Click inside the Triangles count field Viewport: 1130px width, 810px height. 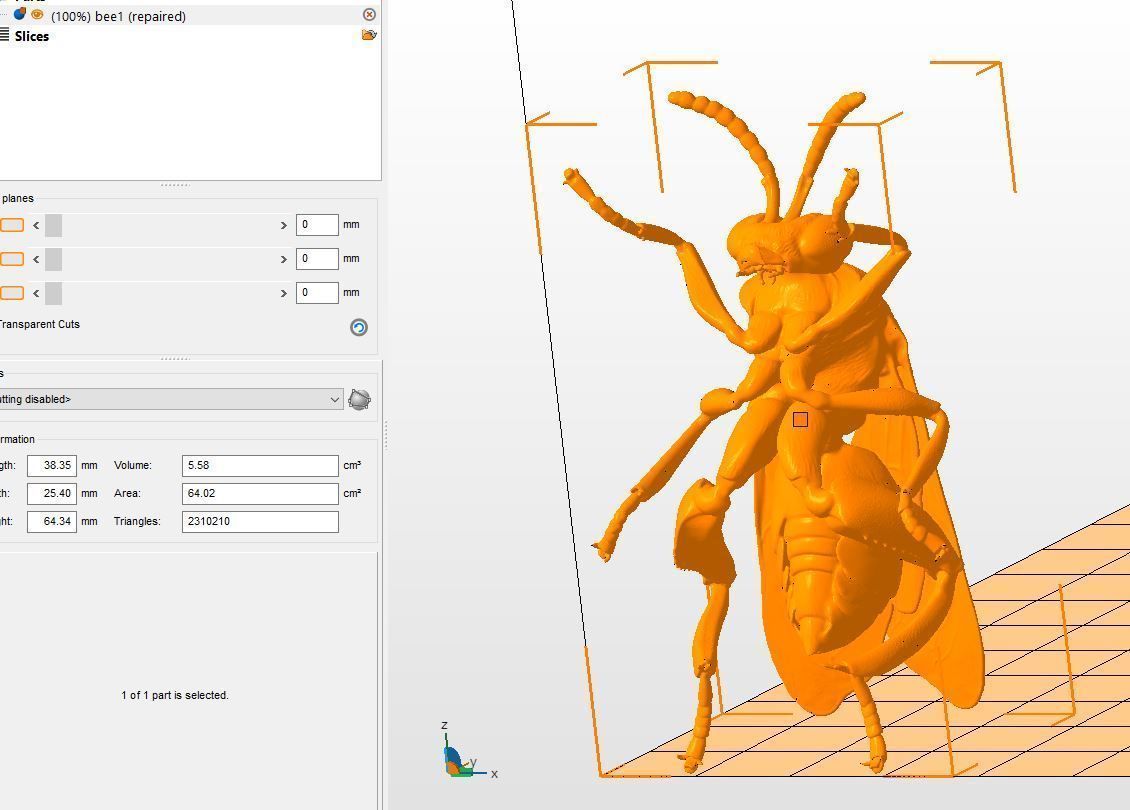click(259, 520)
